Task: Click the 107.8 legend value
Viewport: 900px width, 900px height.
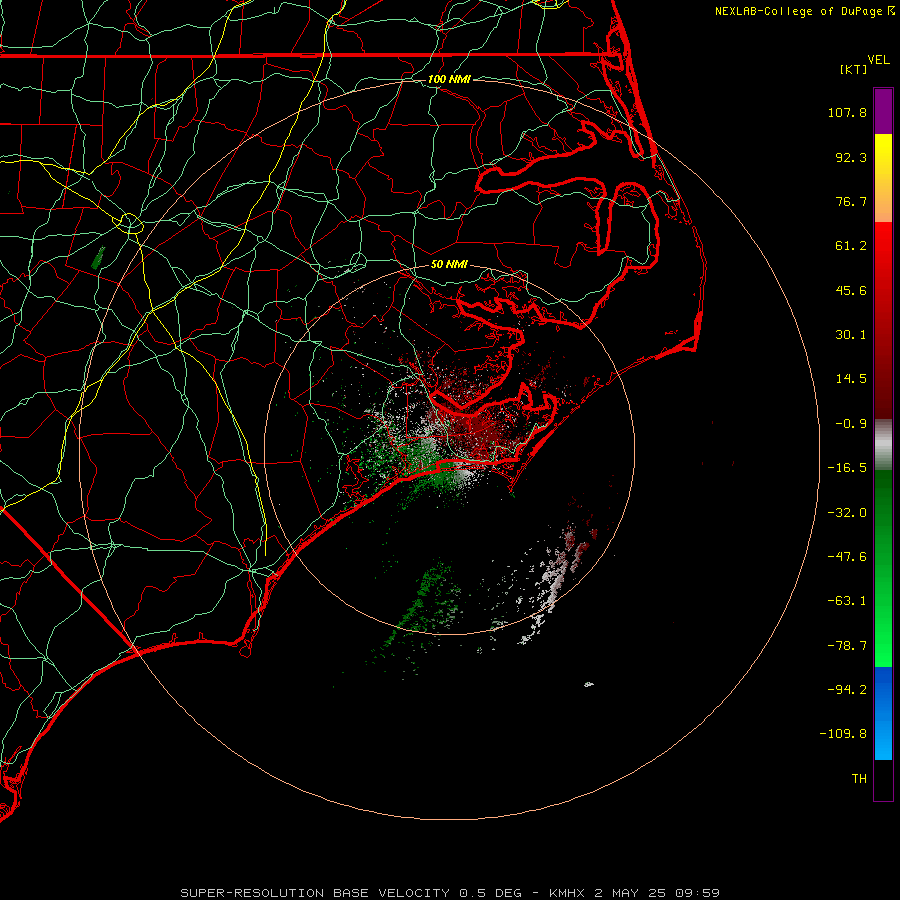Action: pyautogui.click(x=847, y=112)
